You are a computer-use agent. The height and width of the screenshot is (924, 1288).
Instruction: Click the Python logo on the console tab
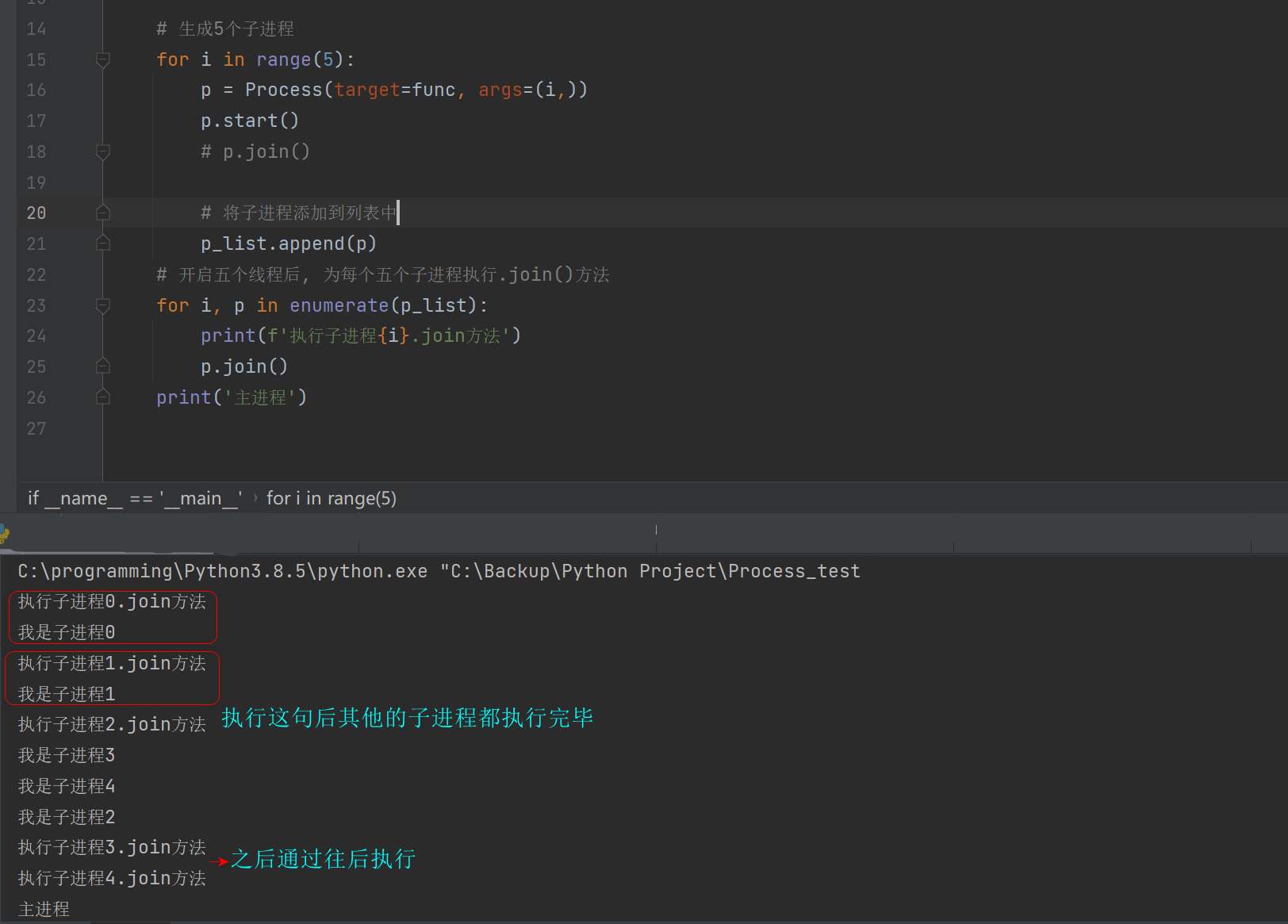point(6,535)
